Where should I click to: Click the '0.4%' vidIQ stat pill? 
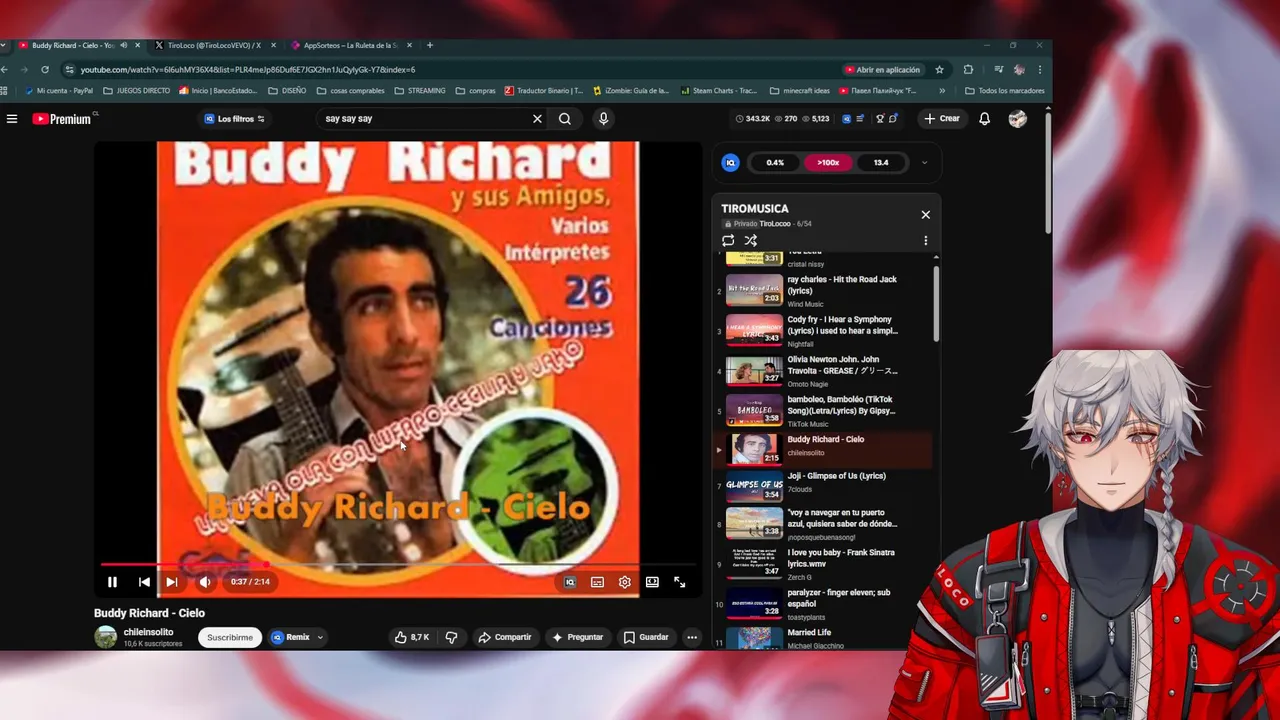coord(775,162)
